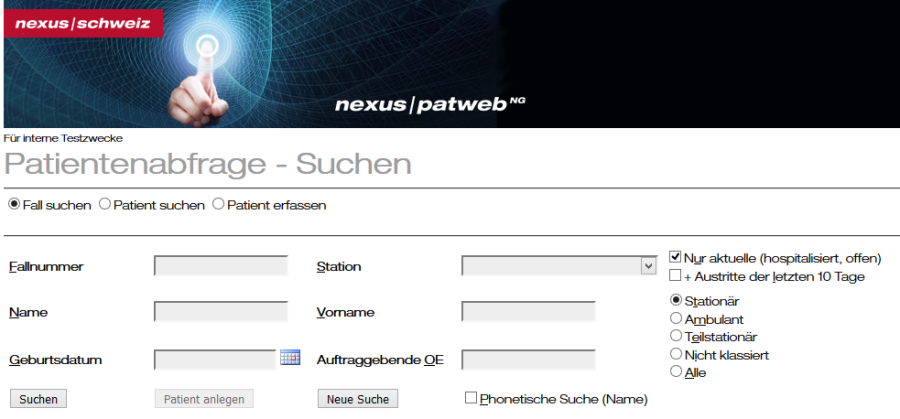Open the Geburtsdatum calendar picker icon

coord(290,357)
